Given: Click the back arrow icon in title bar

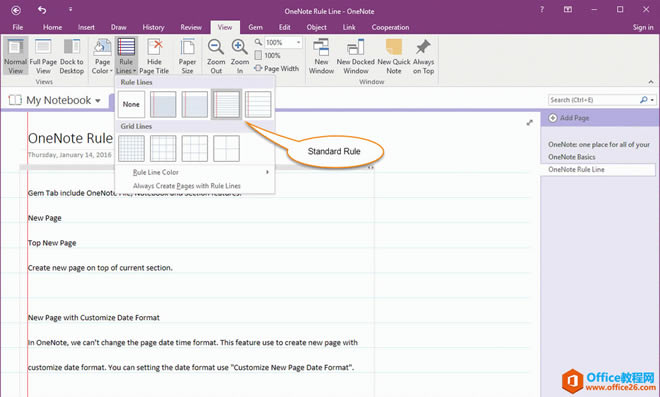Looking at the screenshot, I should 16,10.
